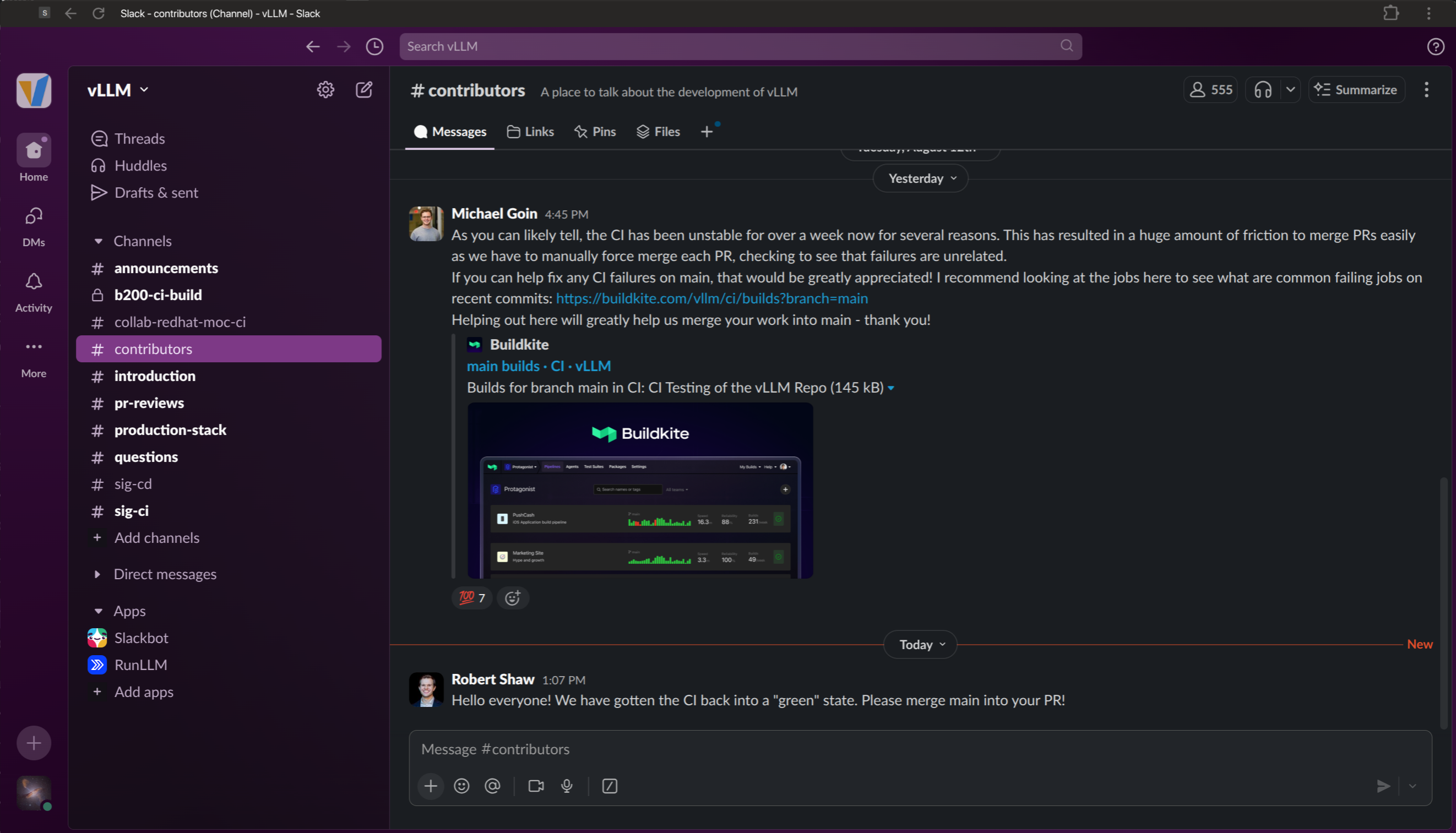Open the emoji picker in composer
Screen dimensions: 1456x833
(x=461, y=786)
